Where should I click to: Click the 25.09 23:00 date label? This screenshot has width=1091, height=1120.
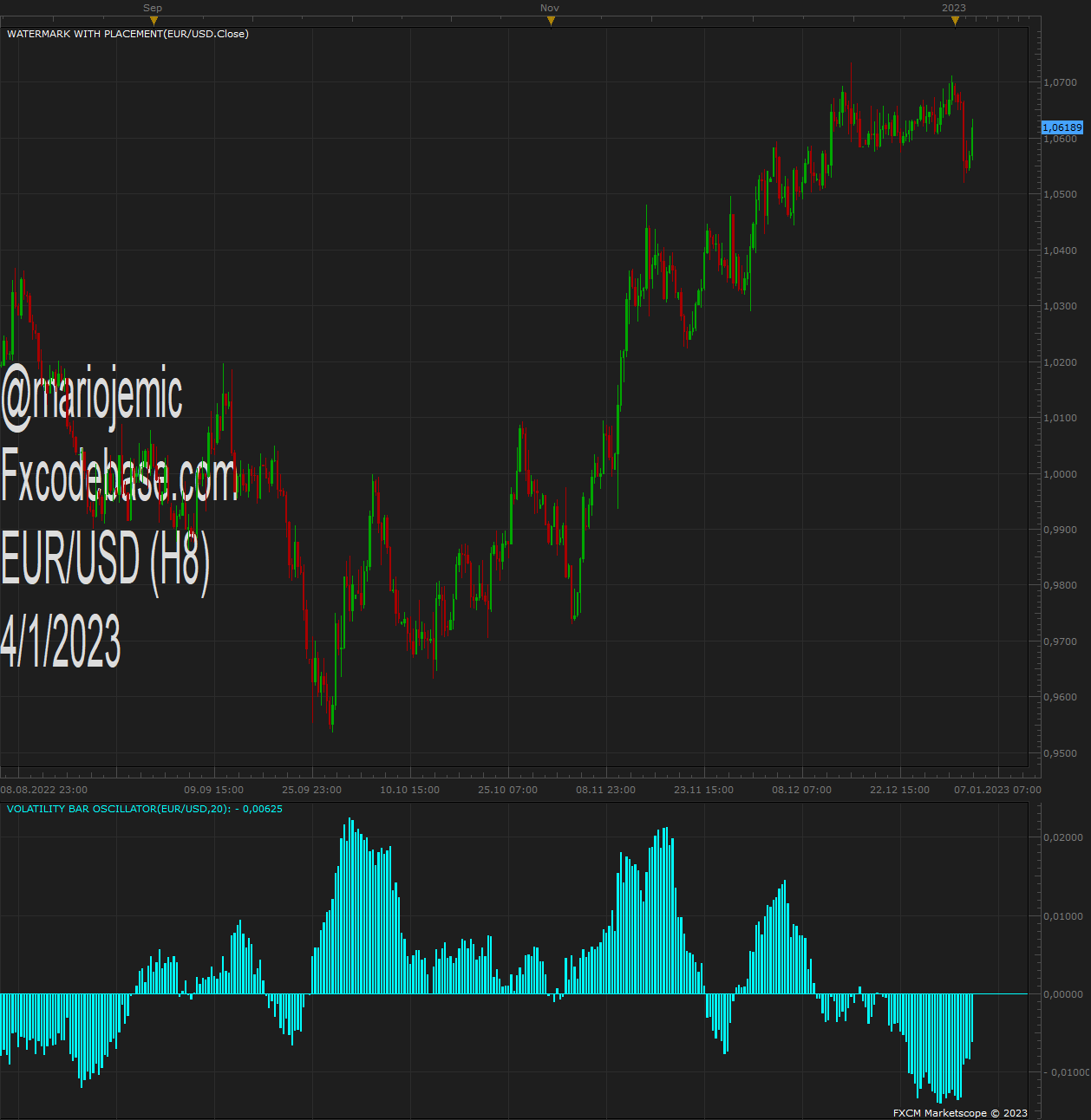point(312,790)
